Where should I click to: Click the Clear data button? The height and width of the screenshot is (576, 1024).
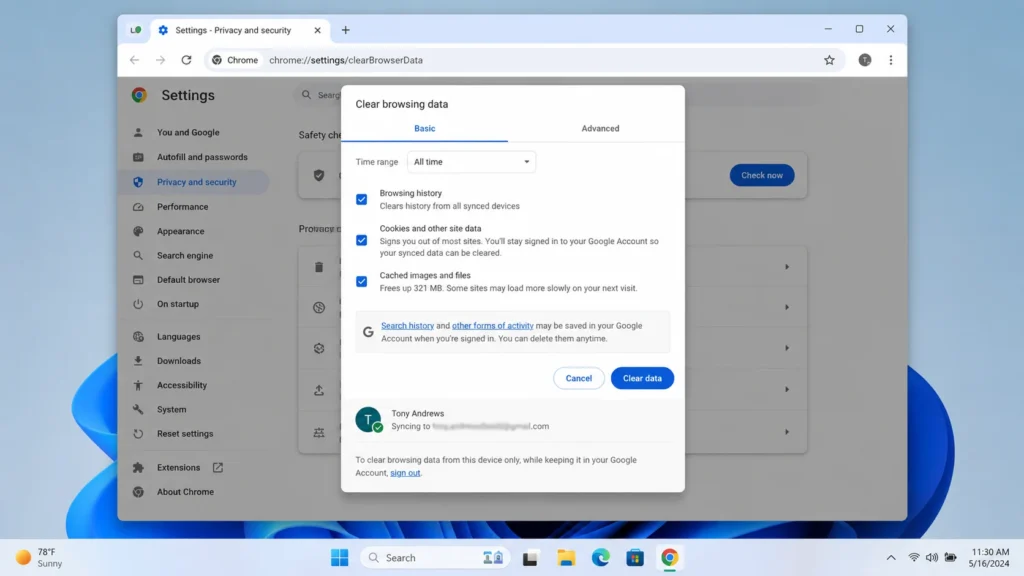pyautogui.click(x=642, y=378)
